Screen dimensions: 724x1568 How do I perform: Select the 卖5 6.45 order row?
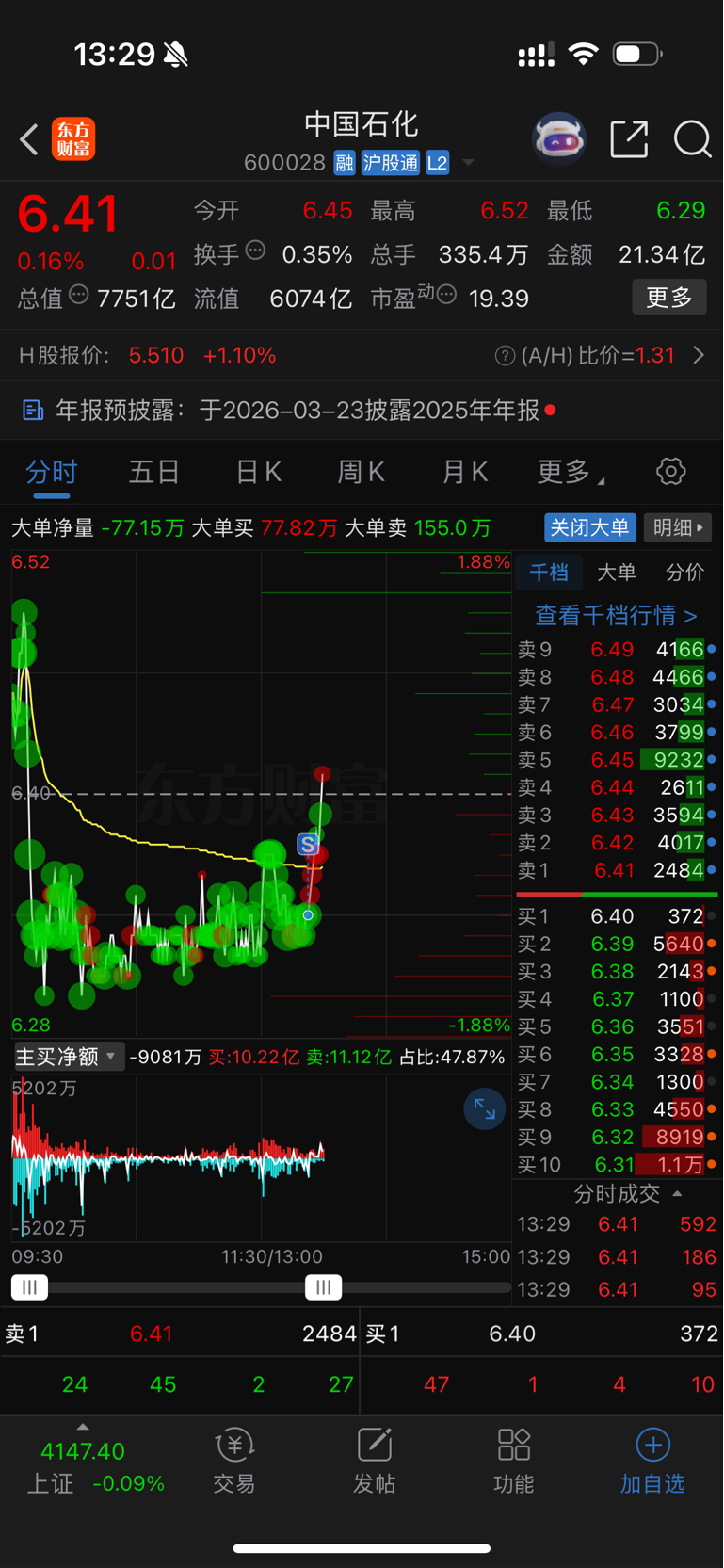tap(617, 759)
